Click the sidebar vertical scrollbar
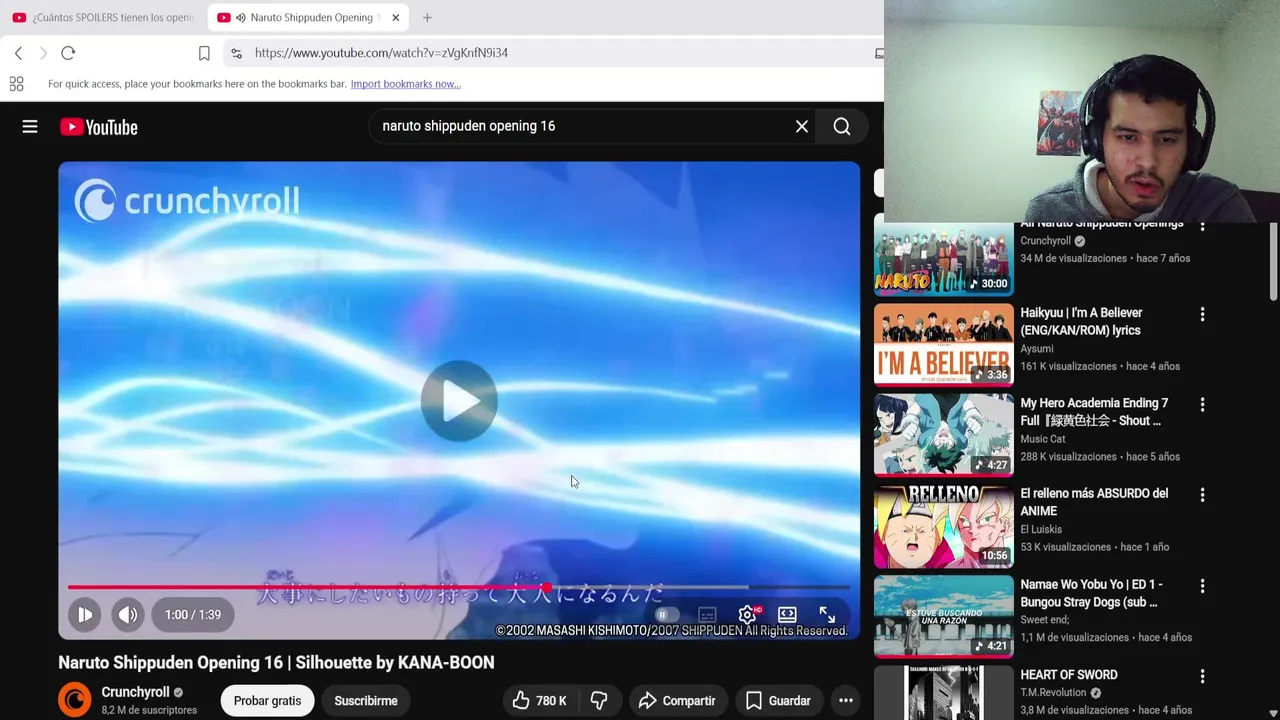The width and height of the screenshot is (1280, 720). [1273, 262]
